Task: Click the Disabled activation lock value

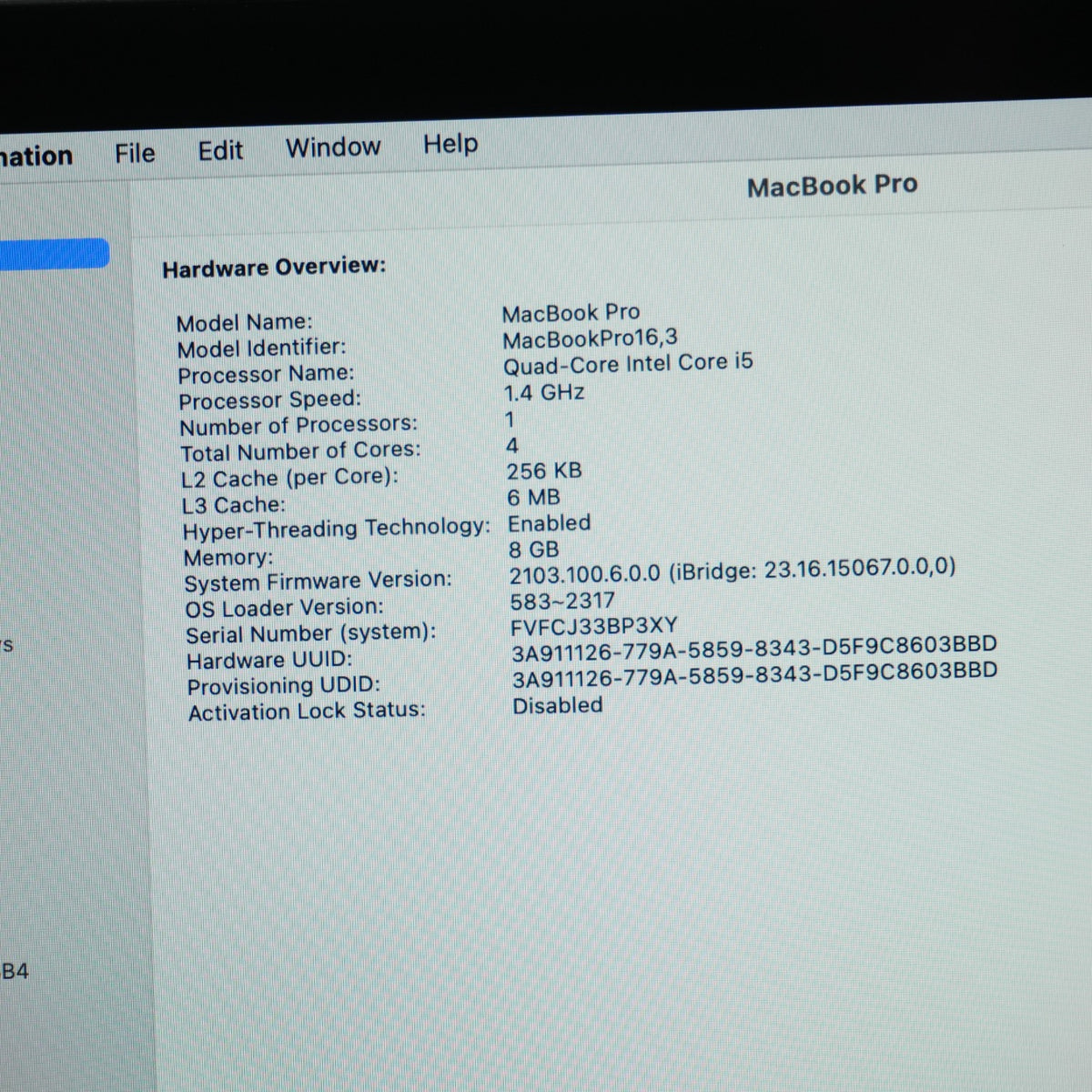Action: point(557,705)
